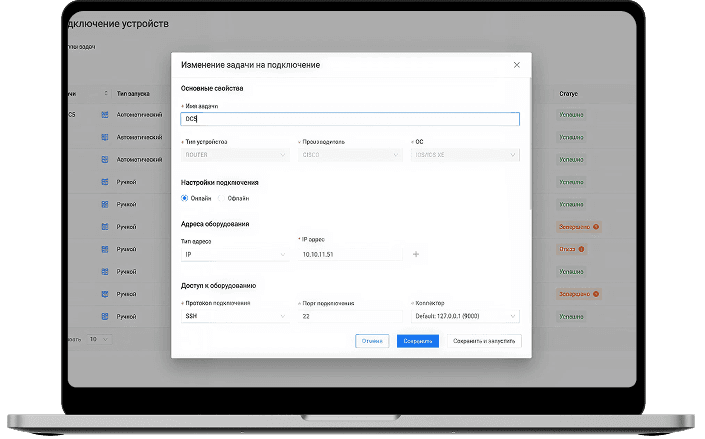Expand the Коннектор dropdown
Image resolution: width=705 pixels, height=439 pixels.
pos(465,316)
